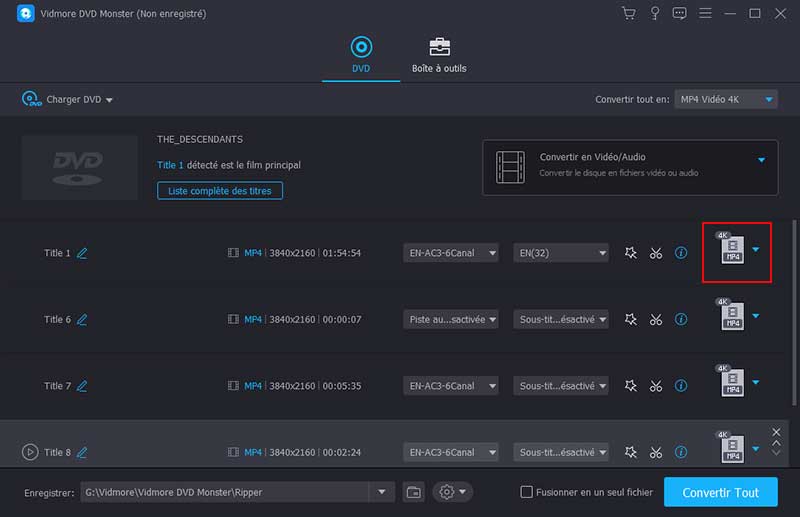This screenshot has width=800, height=517.
Task: Play Title 8 preview
Action: coord(30,452)
